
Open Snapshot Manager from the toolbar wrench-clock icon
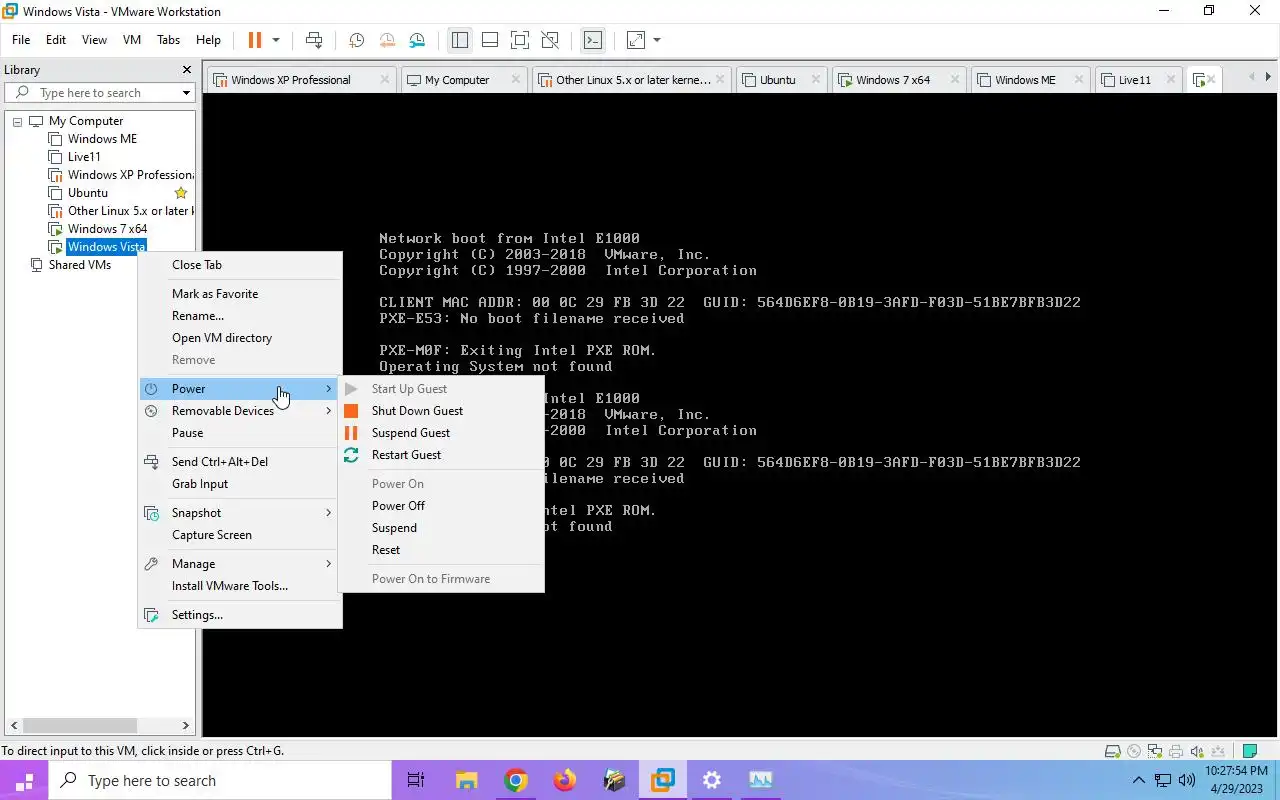coord(417,40)
